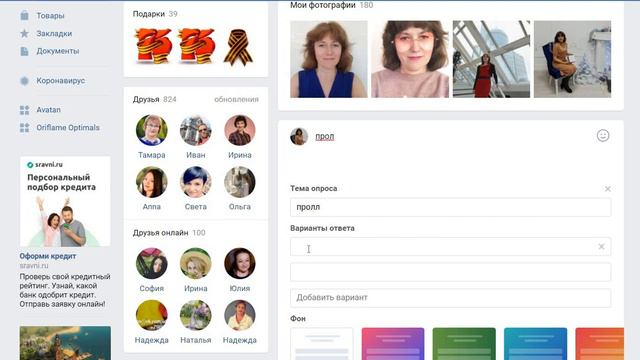Open online friend Наталья's avatar
Image resolution: width=640 pixels, height=360 pixels.
click(196, 316)
